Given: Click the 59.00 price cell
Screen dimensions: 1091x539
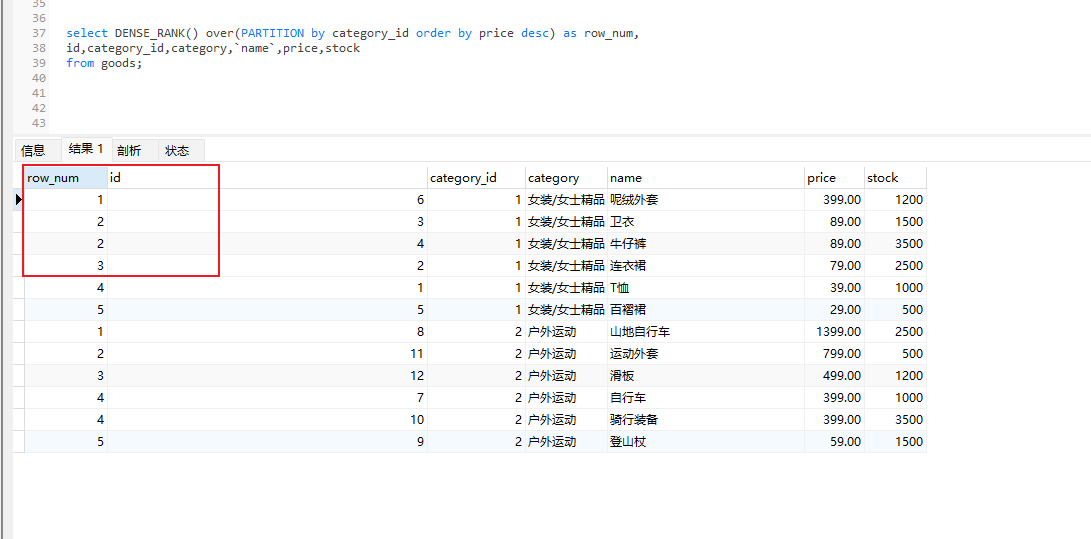Looking at the screenshot, I should [834, 442].
